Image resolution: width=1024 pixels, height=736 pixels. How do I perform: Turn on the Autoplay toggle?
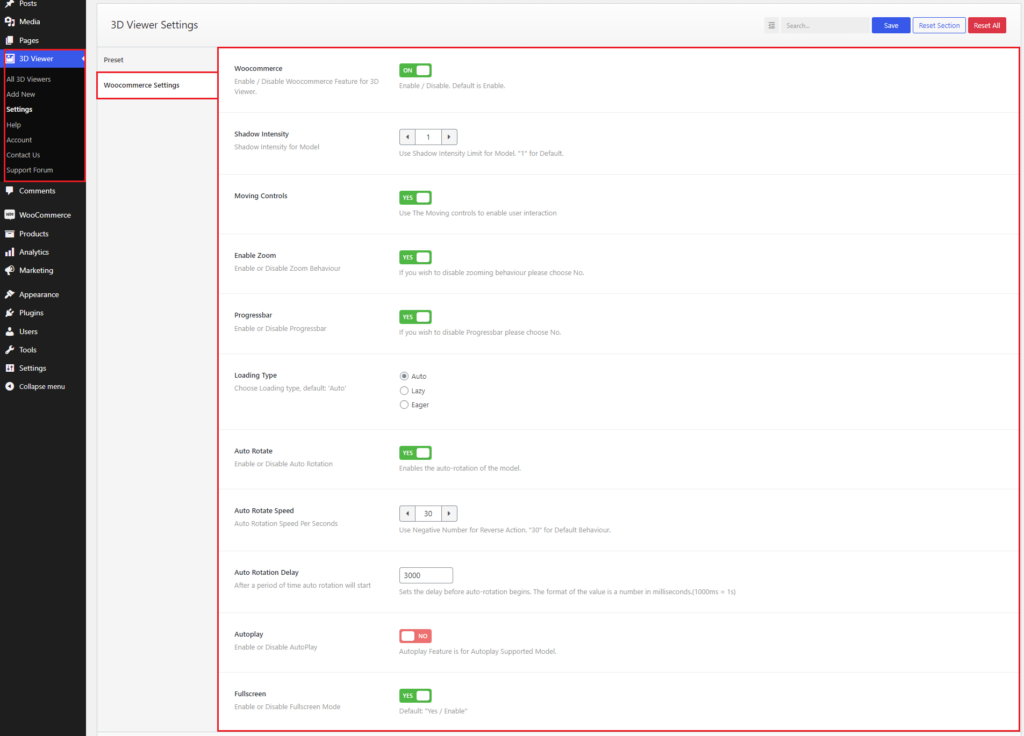(x=415, y=635)
